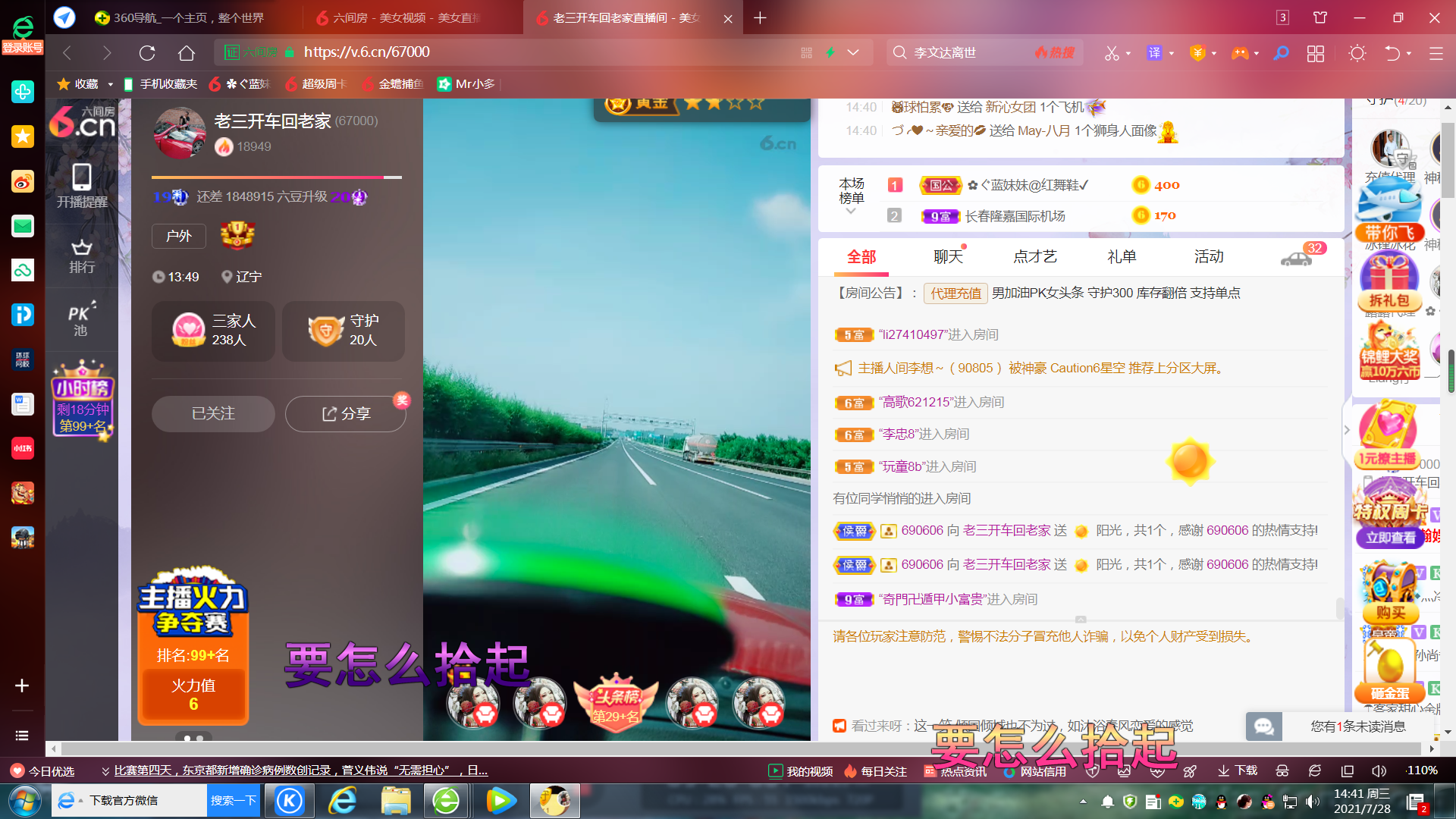Click the 搜索一下 taskbar search button
1456x819 pixels.
[x=234, y=801]
